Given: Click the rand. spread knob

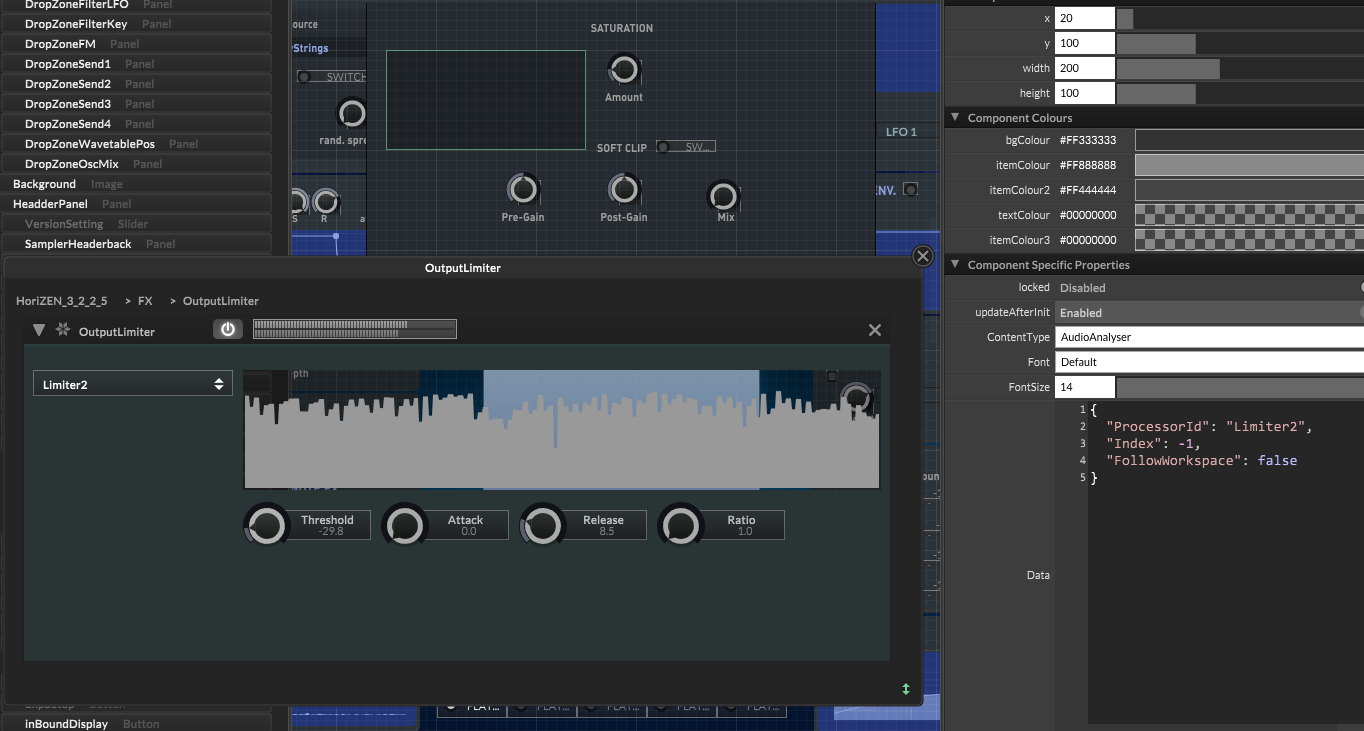Looking at the screenshot, I should tap(351, 113).
